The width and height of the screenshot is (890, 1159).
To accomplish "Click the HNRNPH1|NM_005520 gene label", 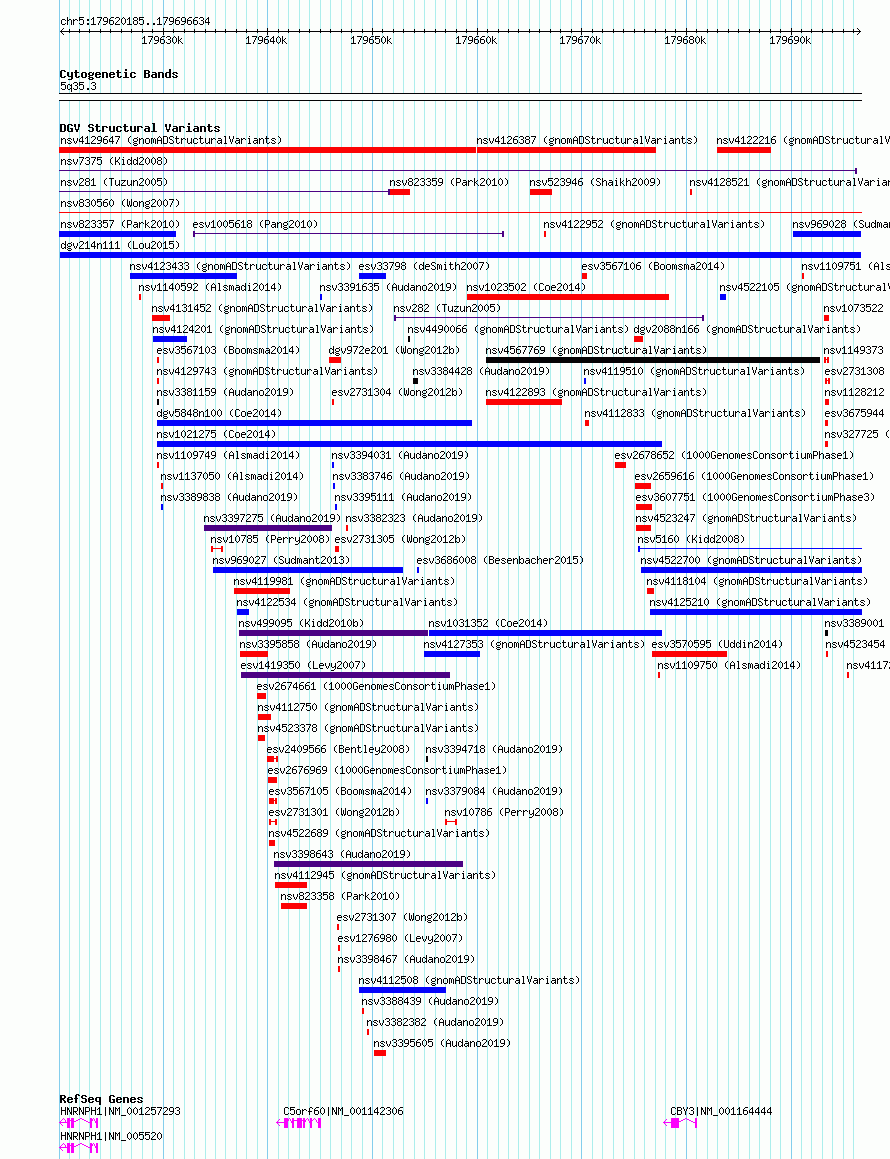I will pyautogui.click(x=111, y=1137).
